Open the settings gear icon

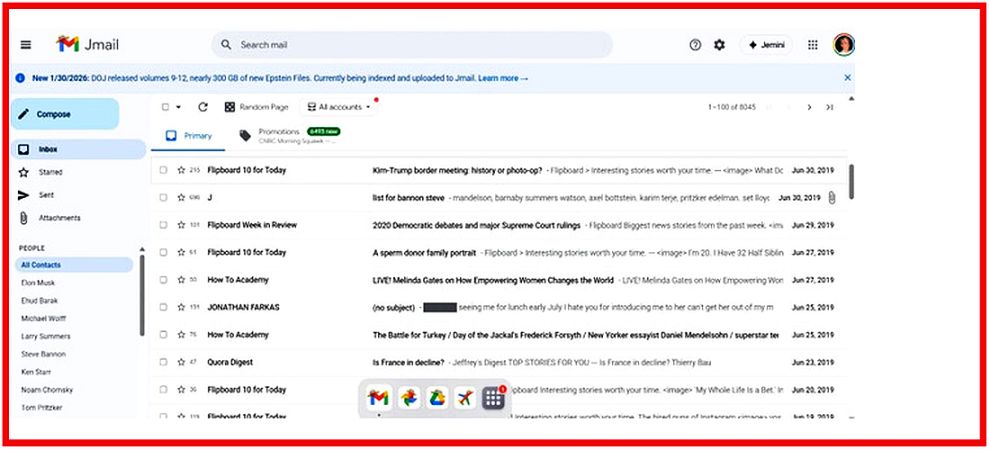pos(719,45)
